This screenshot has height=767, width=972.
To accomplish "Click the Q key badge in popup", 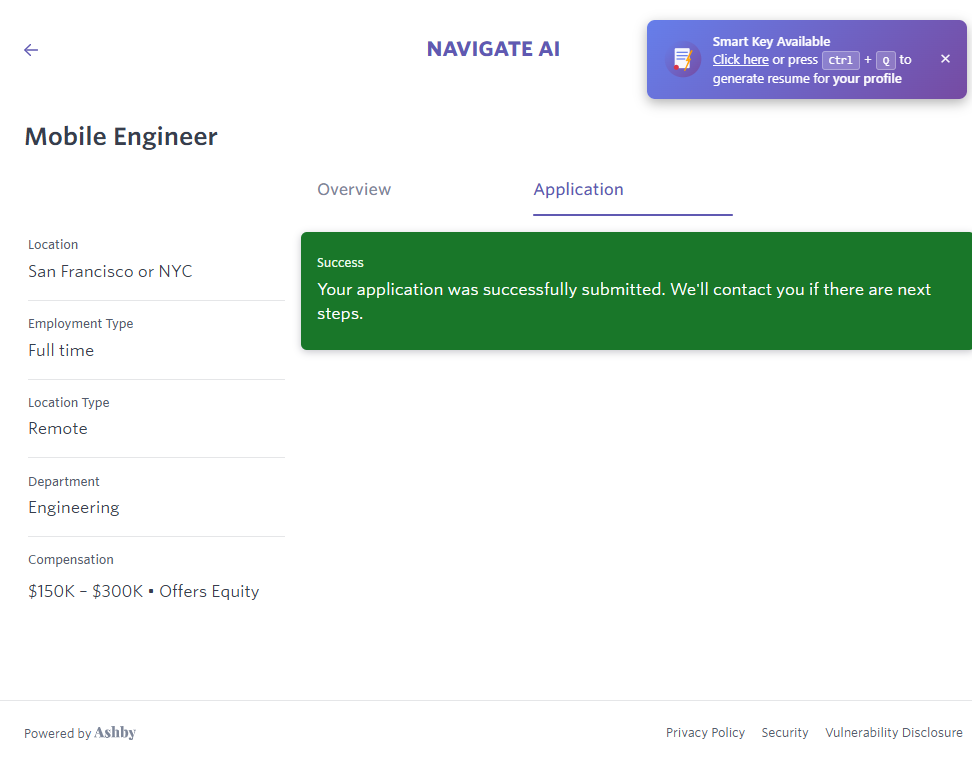I will [885, 60].
